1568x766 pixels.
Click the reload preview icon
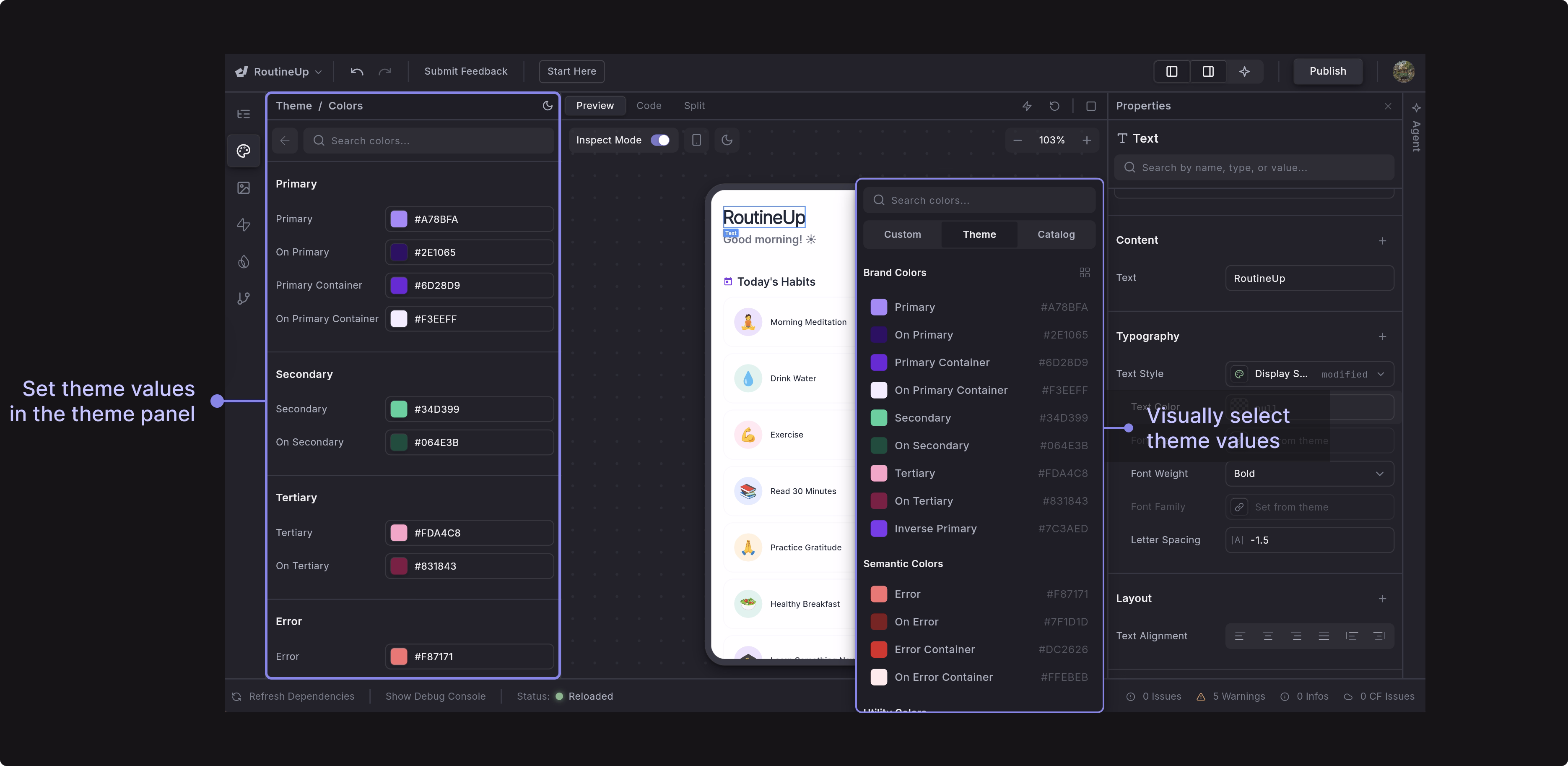point(1054,106)
